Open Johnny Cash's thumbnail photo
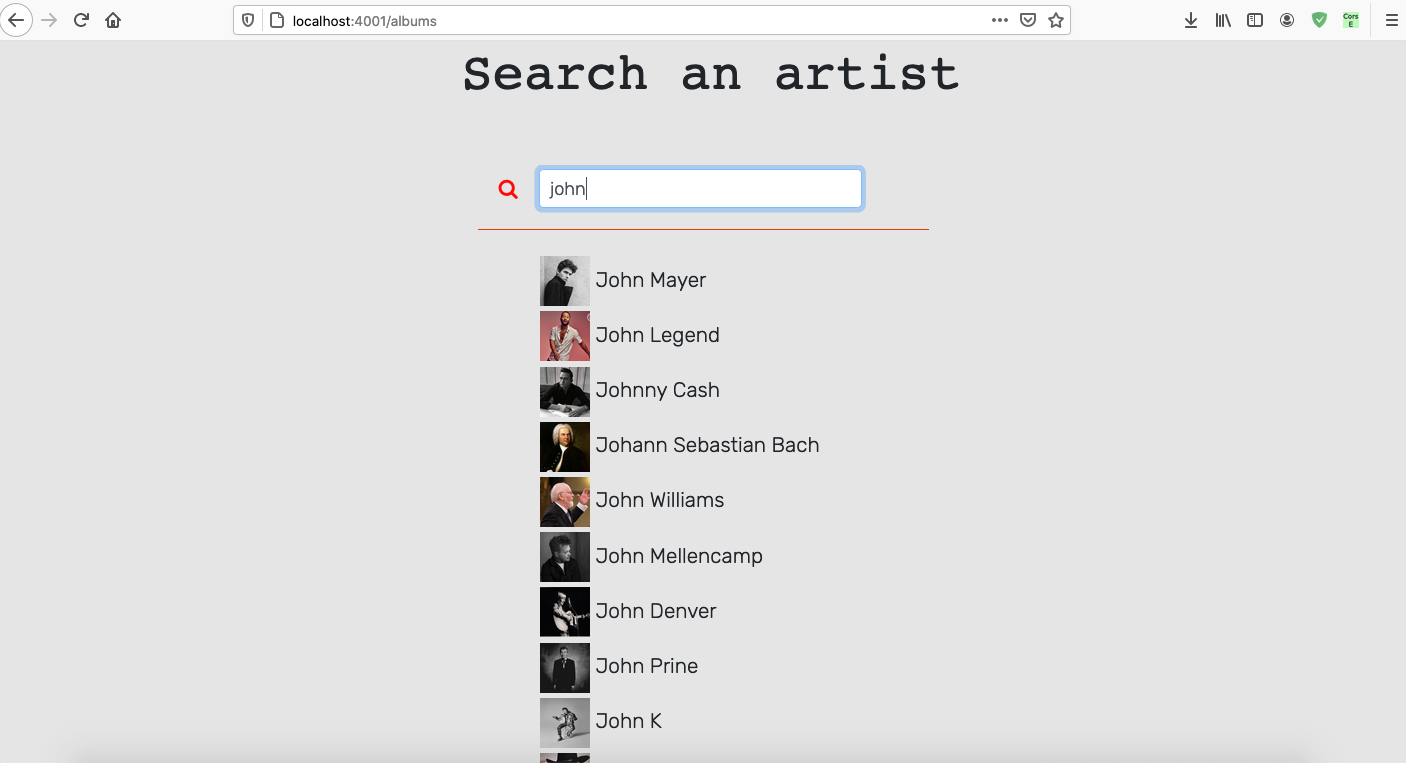 (565, 391)
